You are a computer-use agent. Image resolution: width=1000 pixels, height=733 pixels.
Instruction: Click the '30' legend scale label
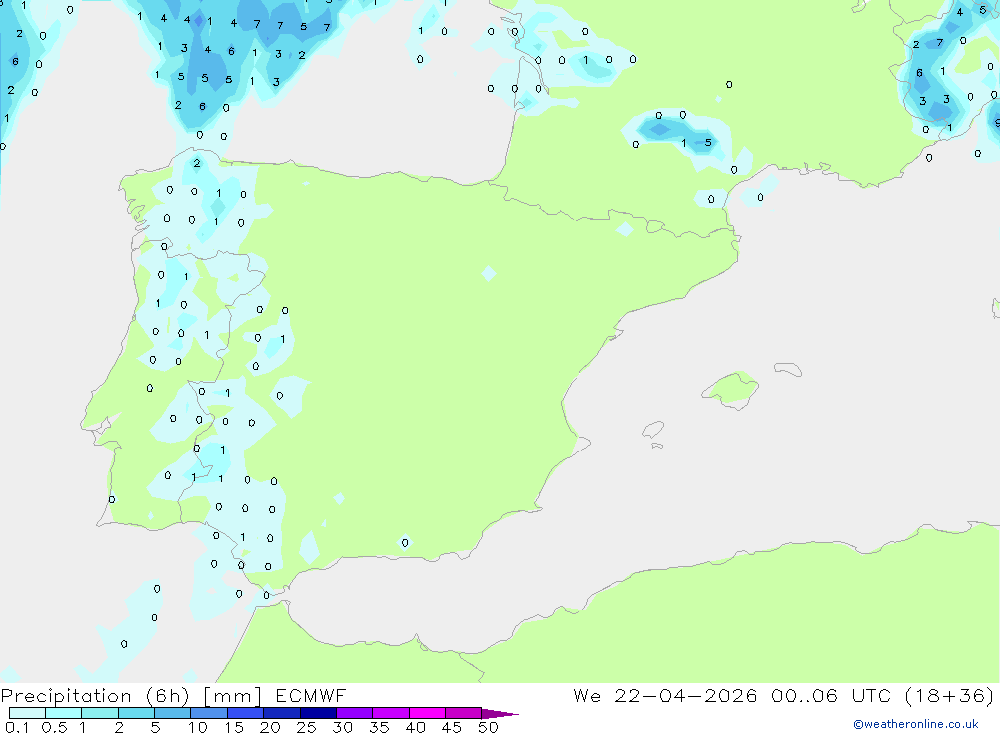342,727
